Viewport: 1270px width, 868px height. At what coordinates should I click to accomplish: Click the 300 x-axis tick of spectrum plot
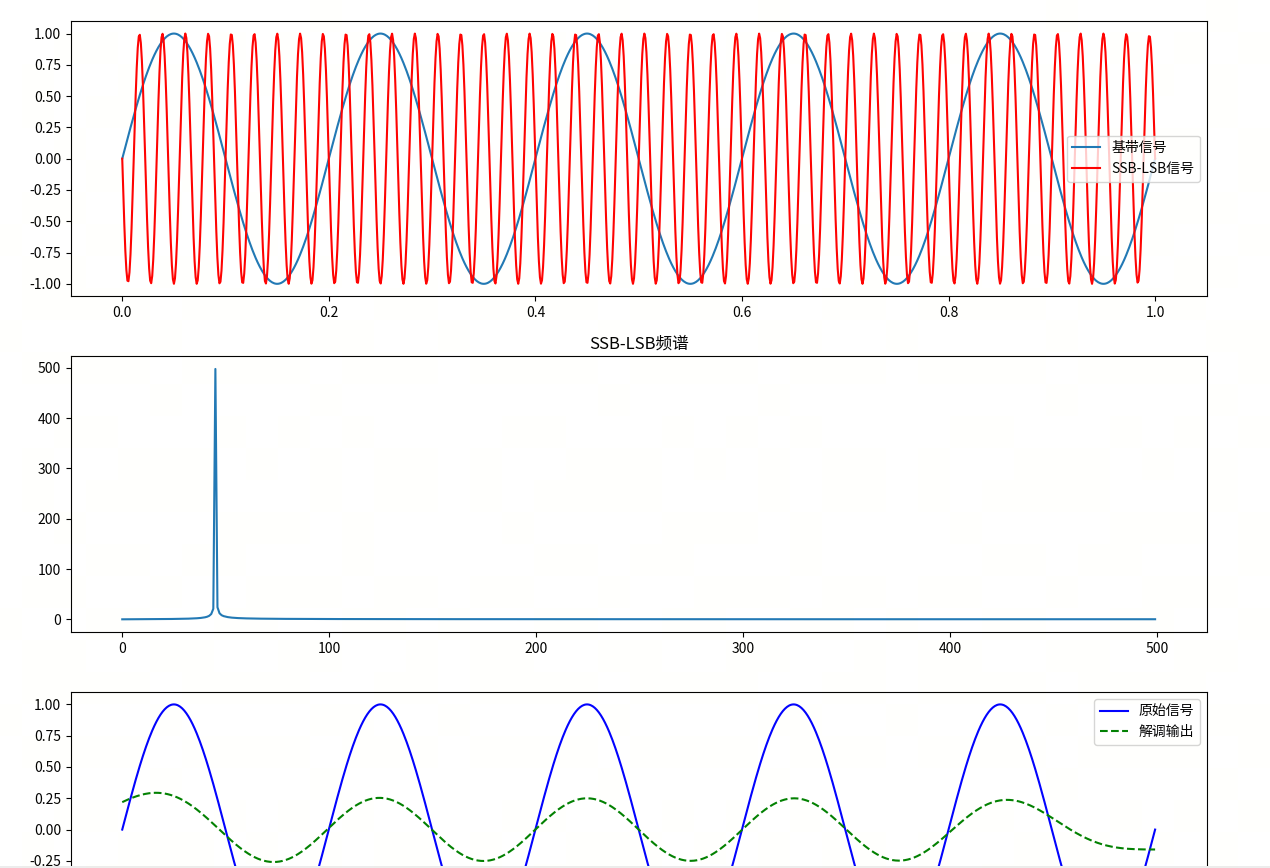pos(742,648)
